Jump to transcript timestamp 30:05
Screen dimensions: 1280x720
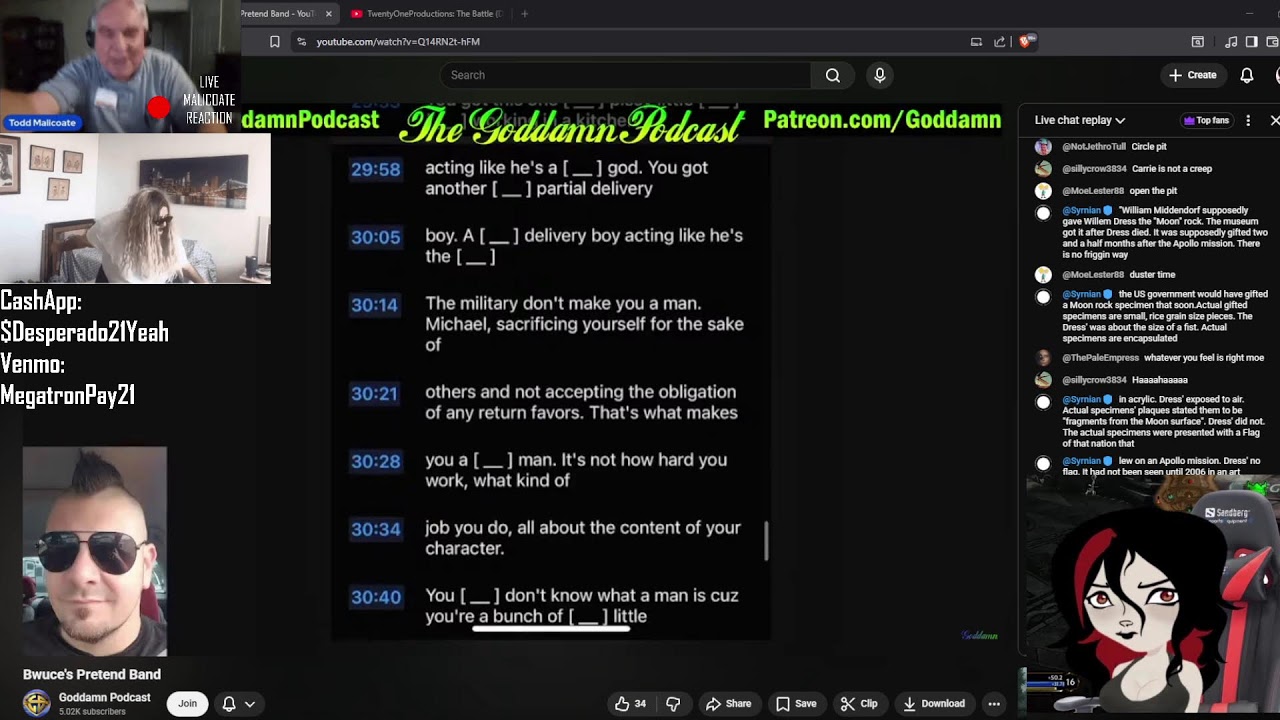coord(375,237)
